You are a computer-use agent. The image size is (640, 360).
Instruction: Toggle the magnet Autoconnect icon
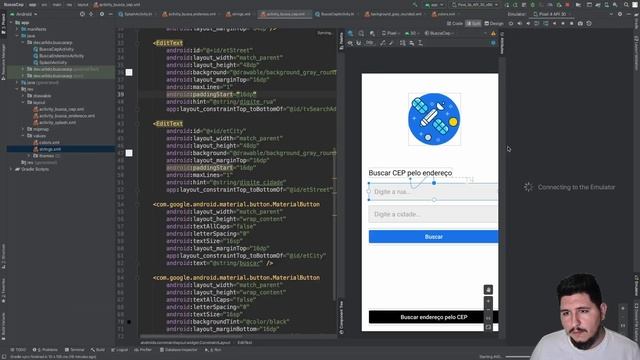(x=358, y=43)
